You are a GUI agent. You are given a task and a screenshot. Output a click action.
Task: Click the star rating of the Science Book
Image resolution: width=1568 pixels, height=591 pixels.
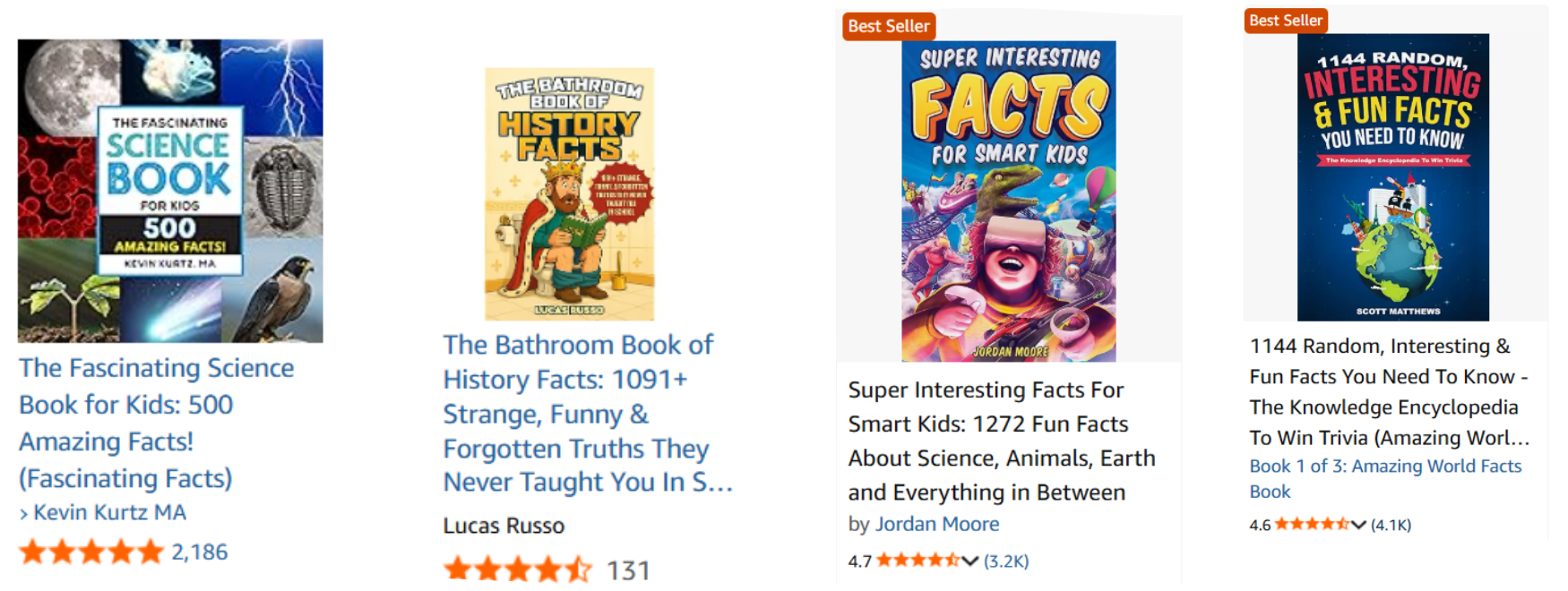tap(91, 552)
